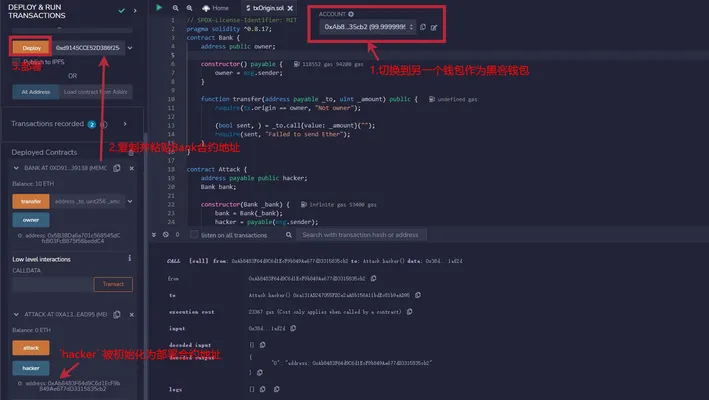Toggle the Publish to IPFS checkbox
Screen dimensions: 709x400
click(x=16, y=61)
